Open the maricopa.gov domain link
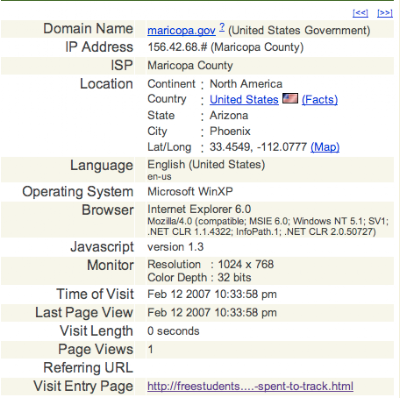Viewport: 400px width, 398px height. (x=181, y=30)
